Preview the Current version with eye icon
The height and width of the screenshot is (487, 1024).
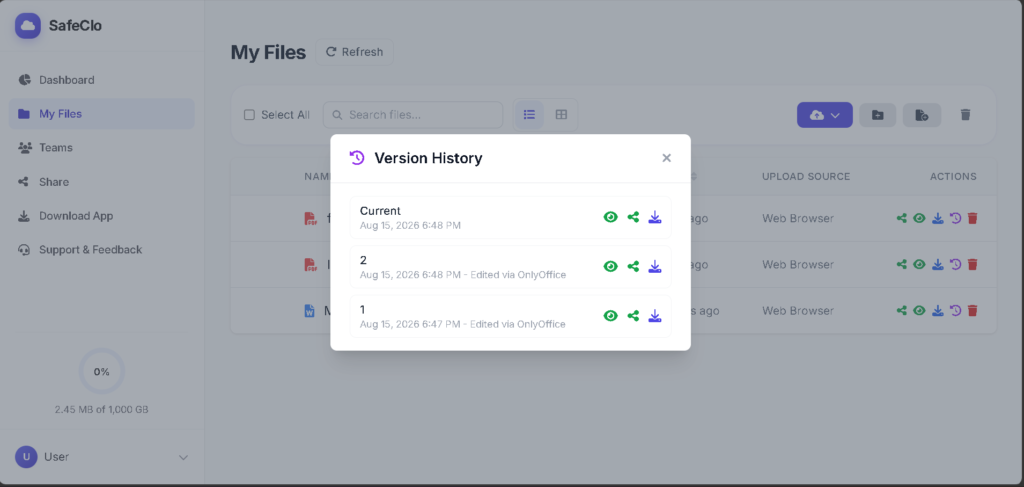click(x=611, y=217)
